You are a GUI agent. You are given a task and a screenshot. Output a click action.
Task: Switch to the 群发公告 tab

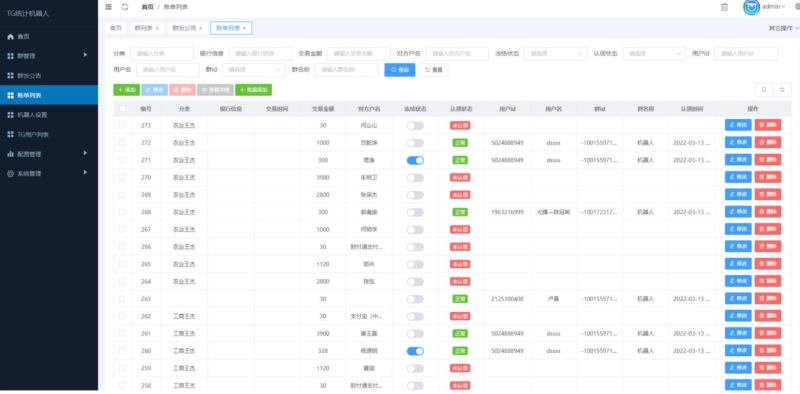[187, 28]
